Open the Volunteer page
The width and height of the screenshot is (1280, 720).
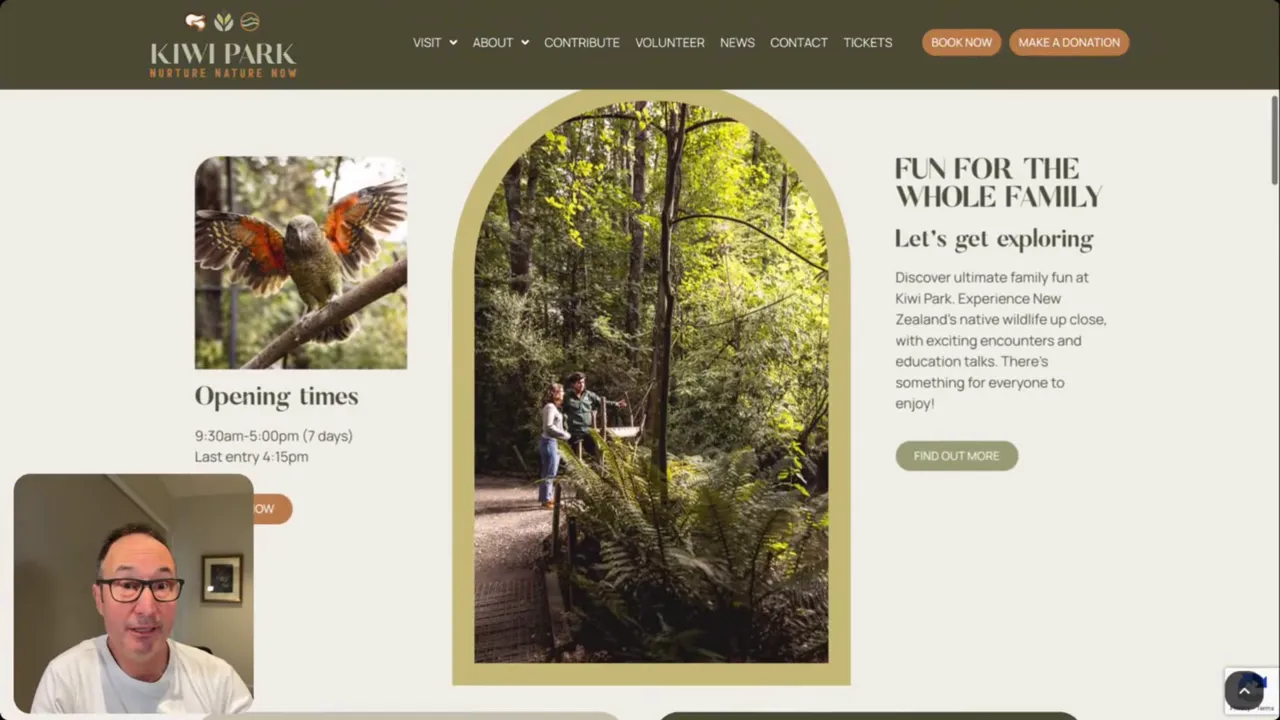click(670, 43)
